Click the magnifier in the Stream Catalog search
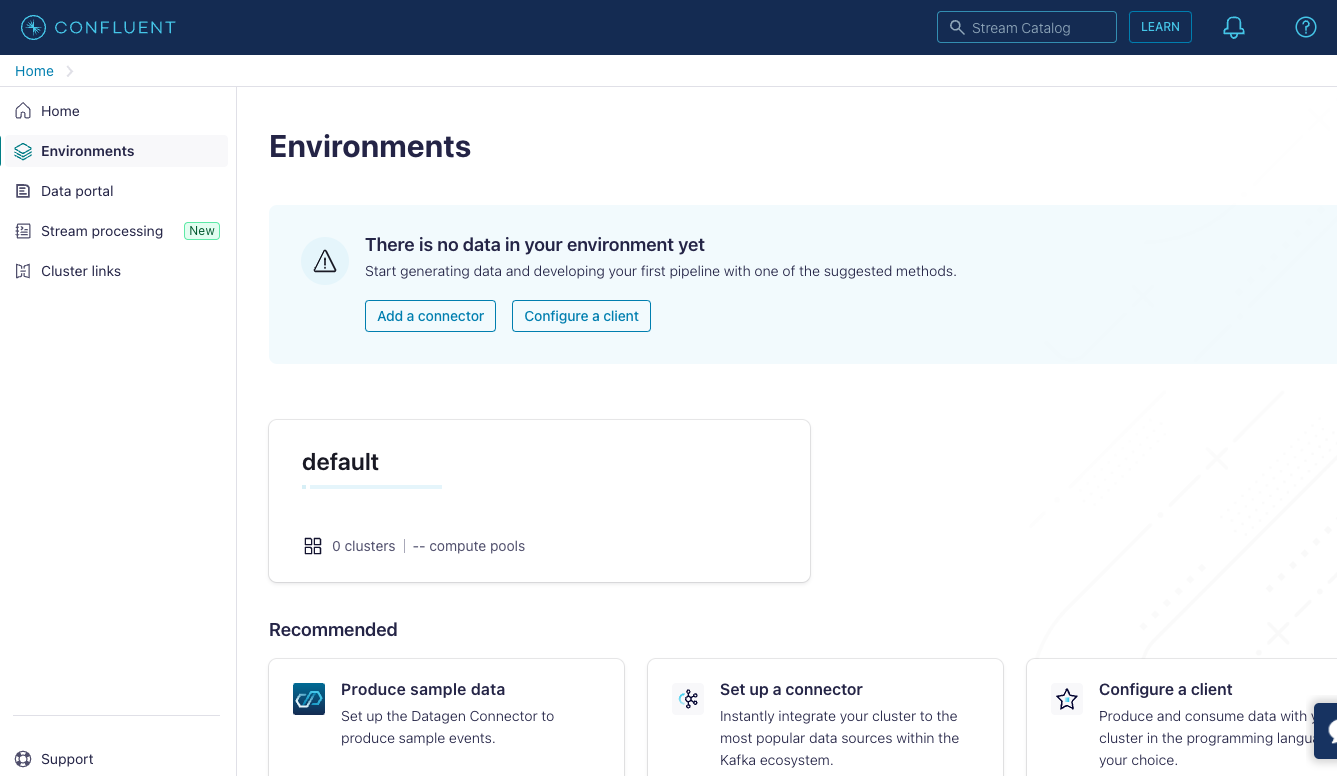This screenshot has height=776, width=1337. [x=956, y=27]
